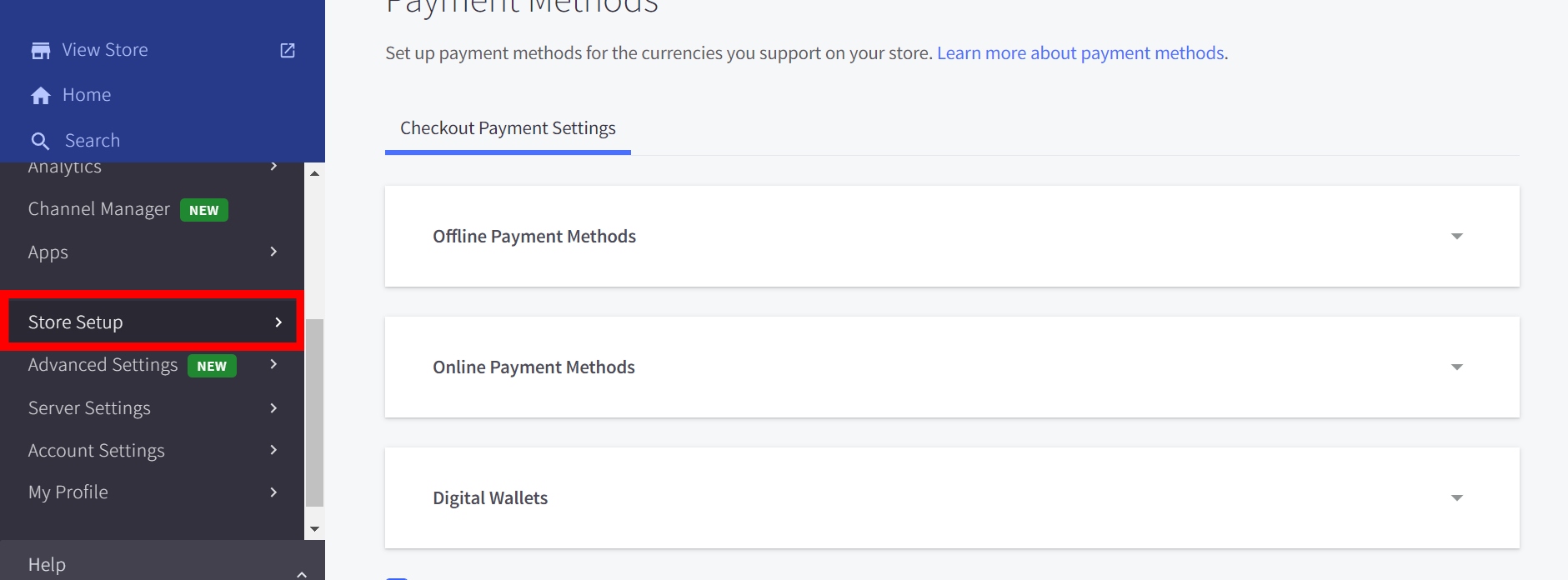Open the Apps submenu chevron

[x=273, y=252]
